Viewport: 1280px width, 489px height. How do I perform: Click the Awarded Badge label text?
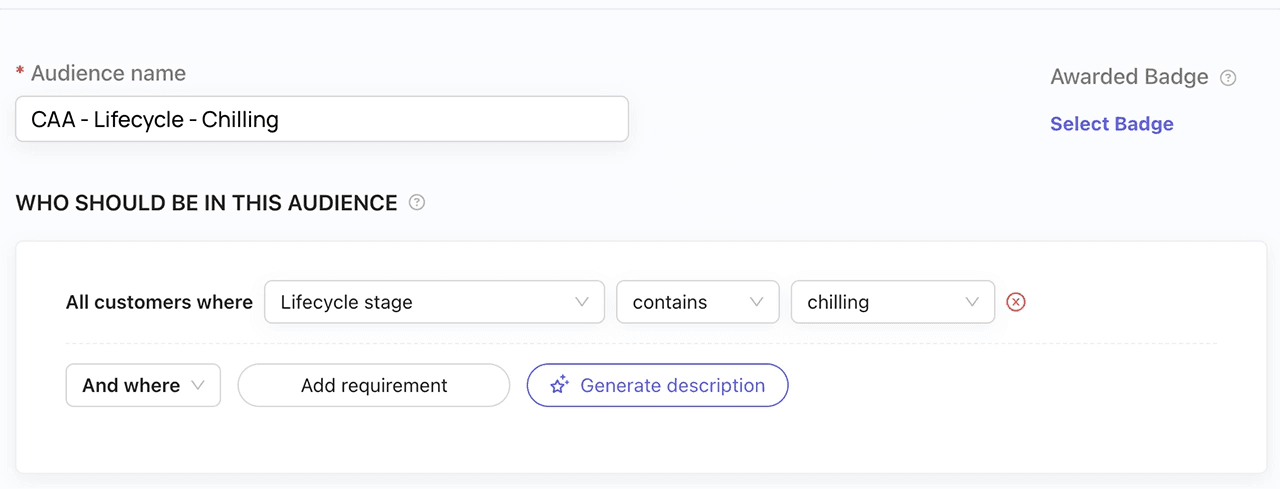pos(1129,77)
